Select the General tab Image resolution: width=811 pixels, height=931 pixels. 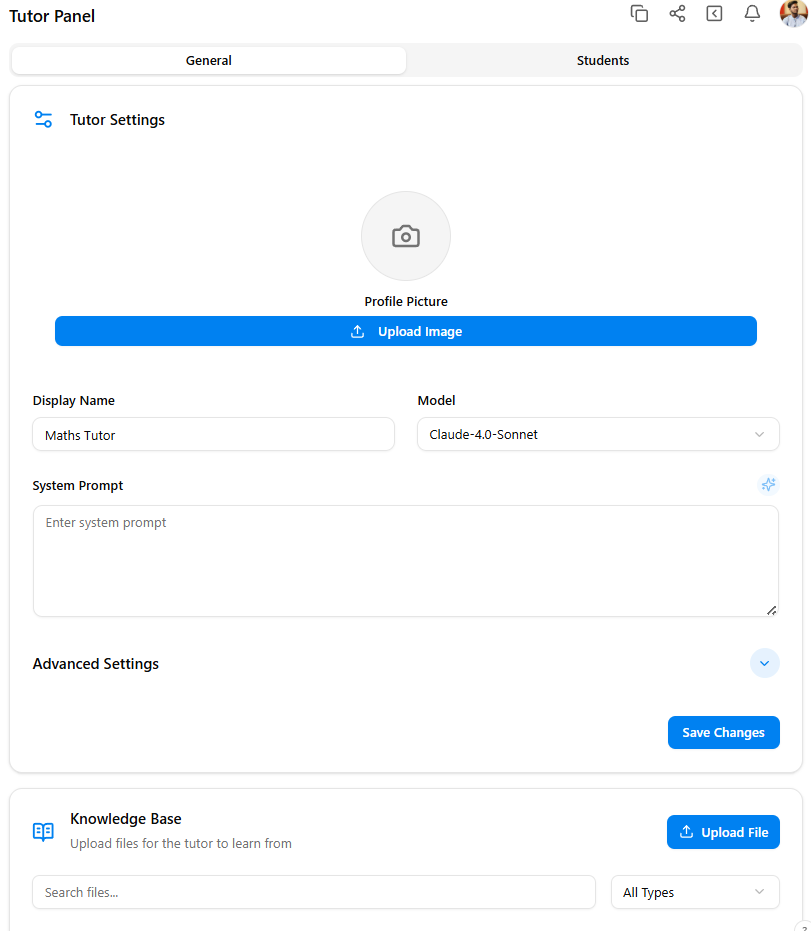point(209,61)
